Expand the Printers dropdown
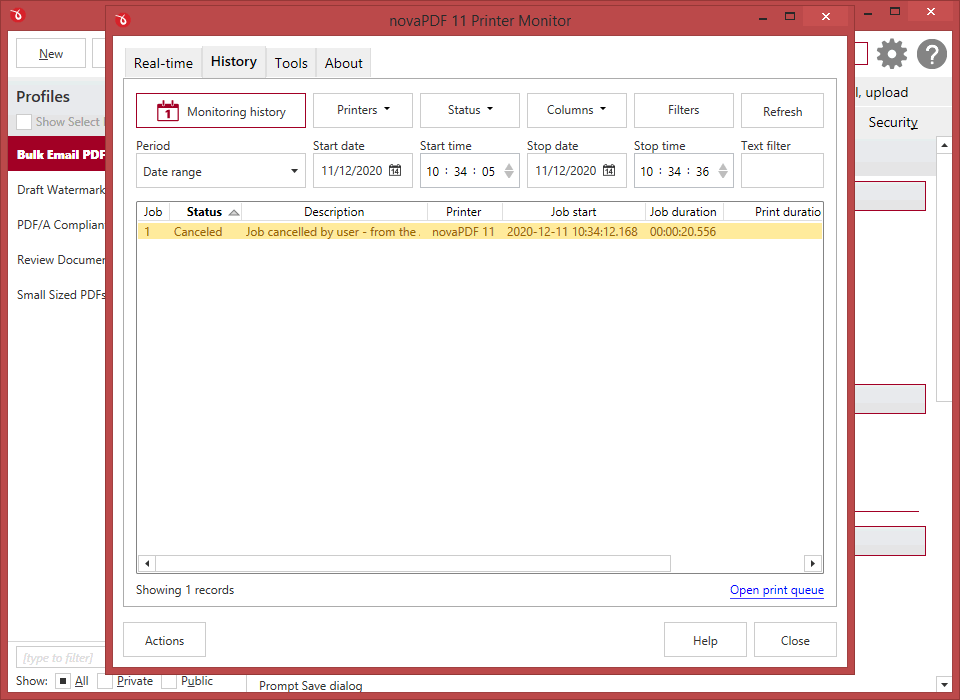The height and width of the screenshot is (700, 960). [x=363, y=110]
